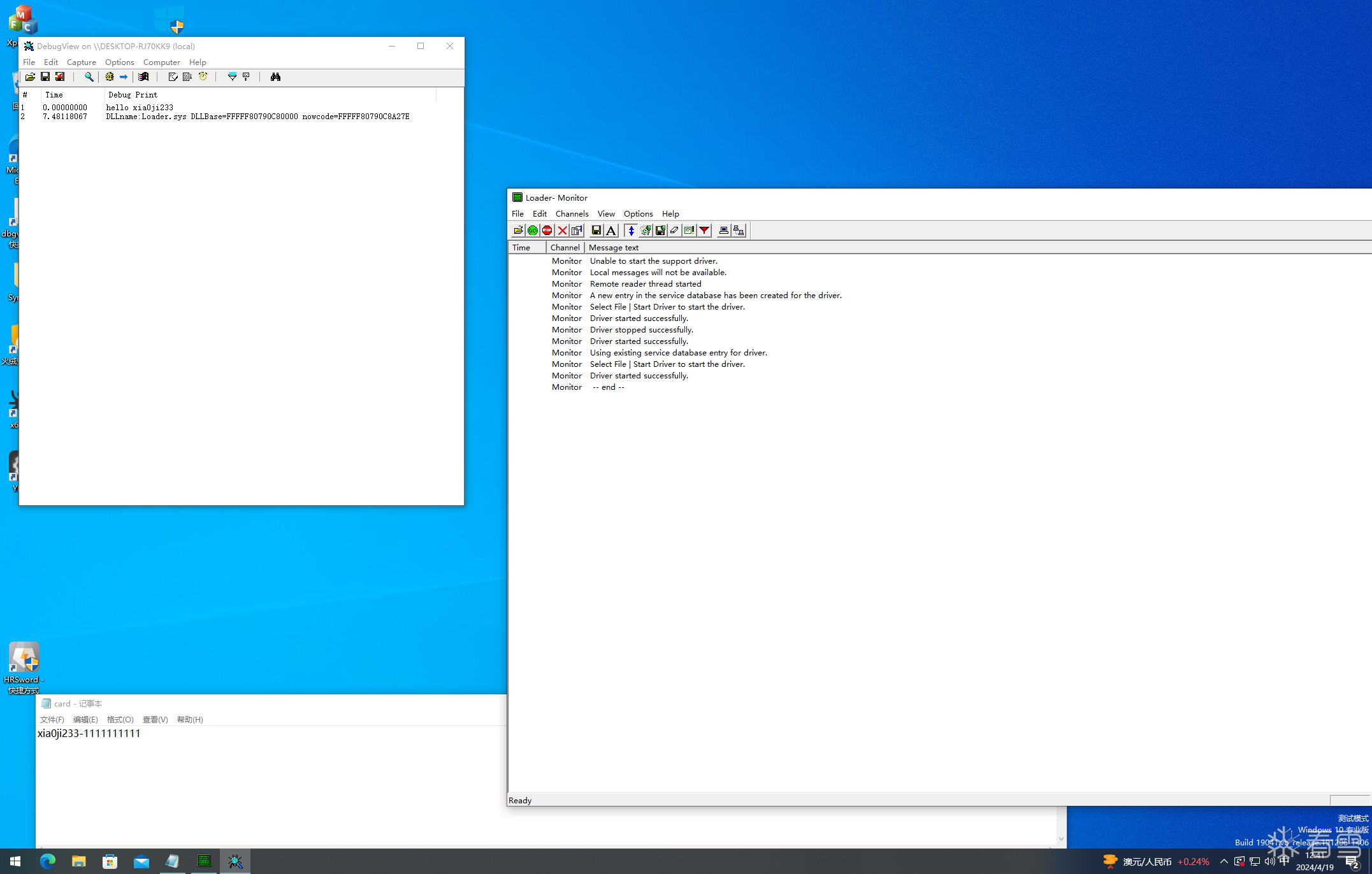The width and height of the screenshot is (1372, 874).
Task: Open Microsoft Edge from the taskbar
Action: click(x=48, y=861)
